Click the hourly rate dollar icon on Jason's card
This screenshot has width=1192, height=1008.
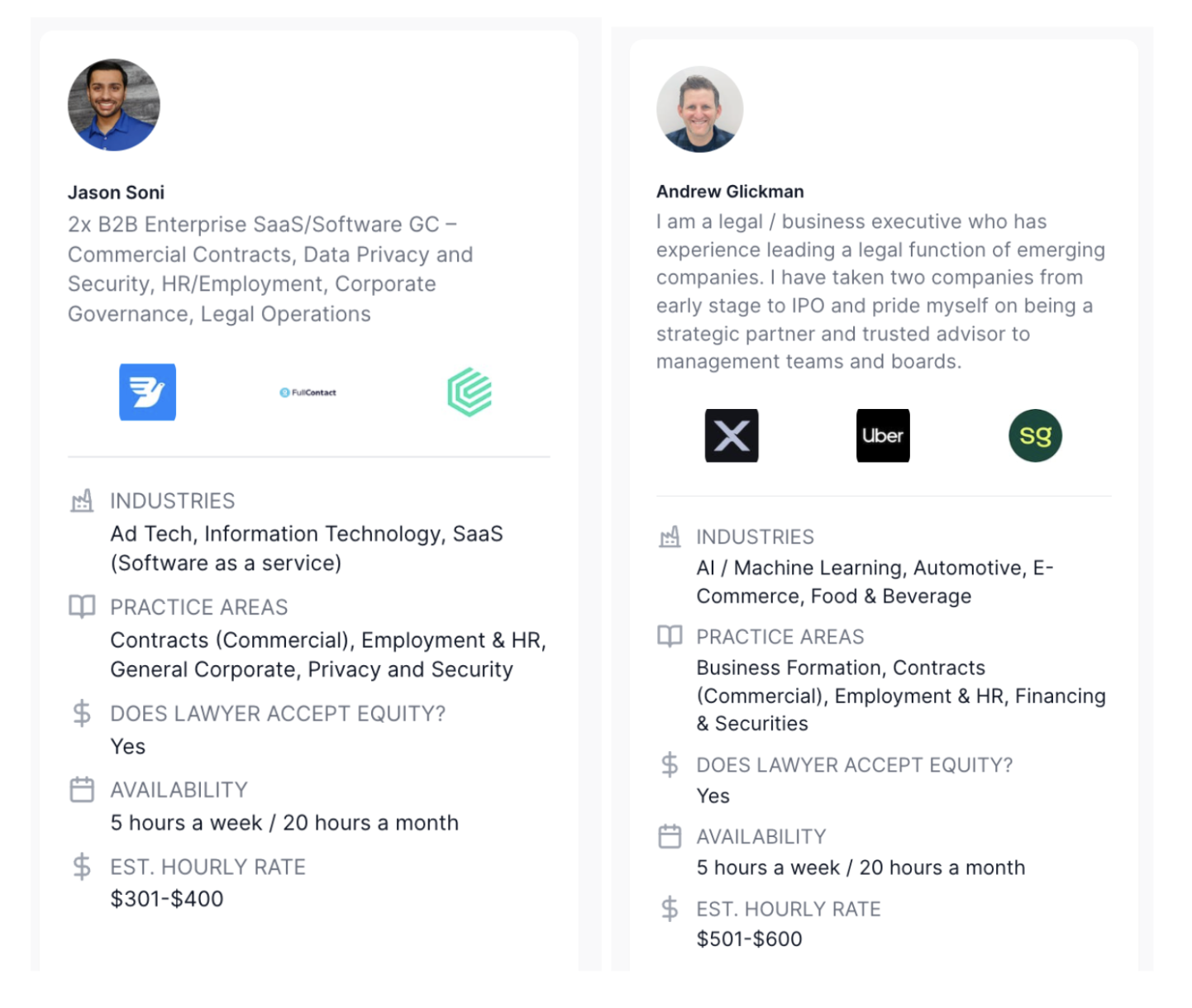click(82, 867)
